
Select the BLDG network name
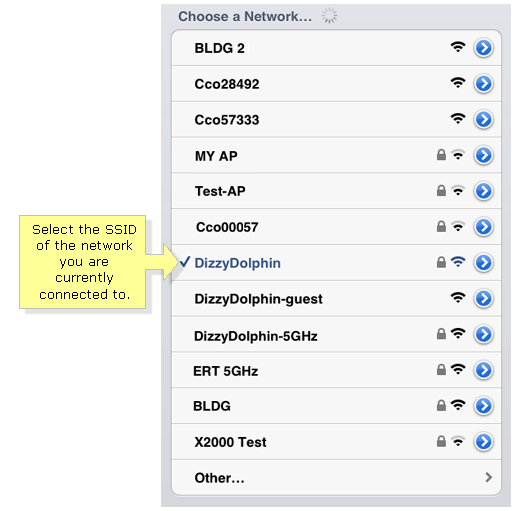tap(212, 406)
